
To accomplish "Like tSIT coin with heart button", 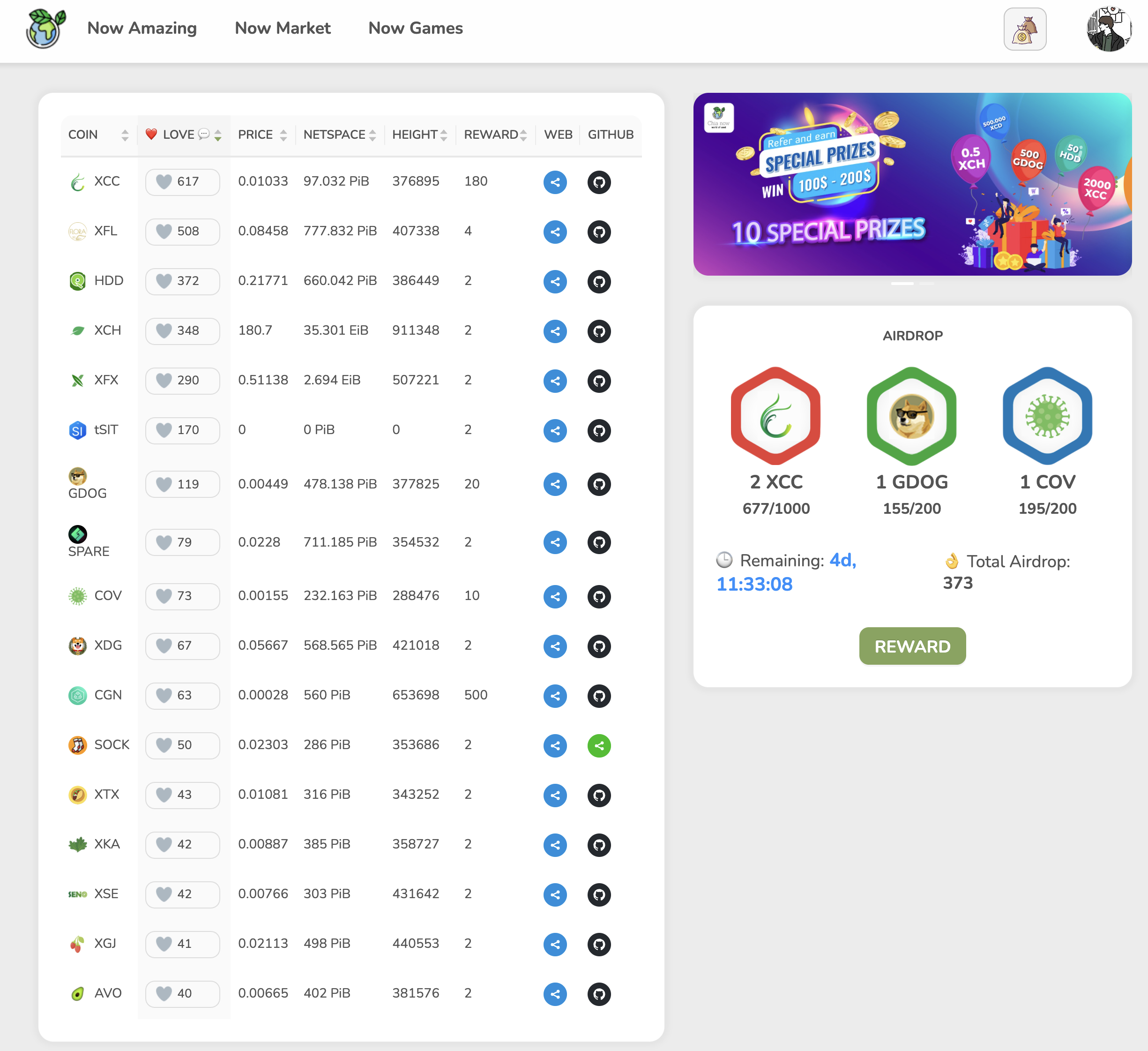I will pos(164,430).
